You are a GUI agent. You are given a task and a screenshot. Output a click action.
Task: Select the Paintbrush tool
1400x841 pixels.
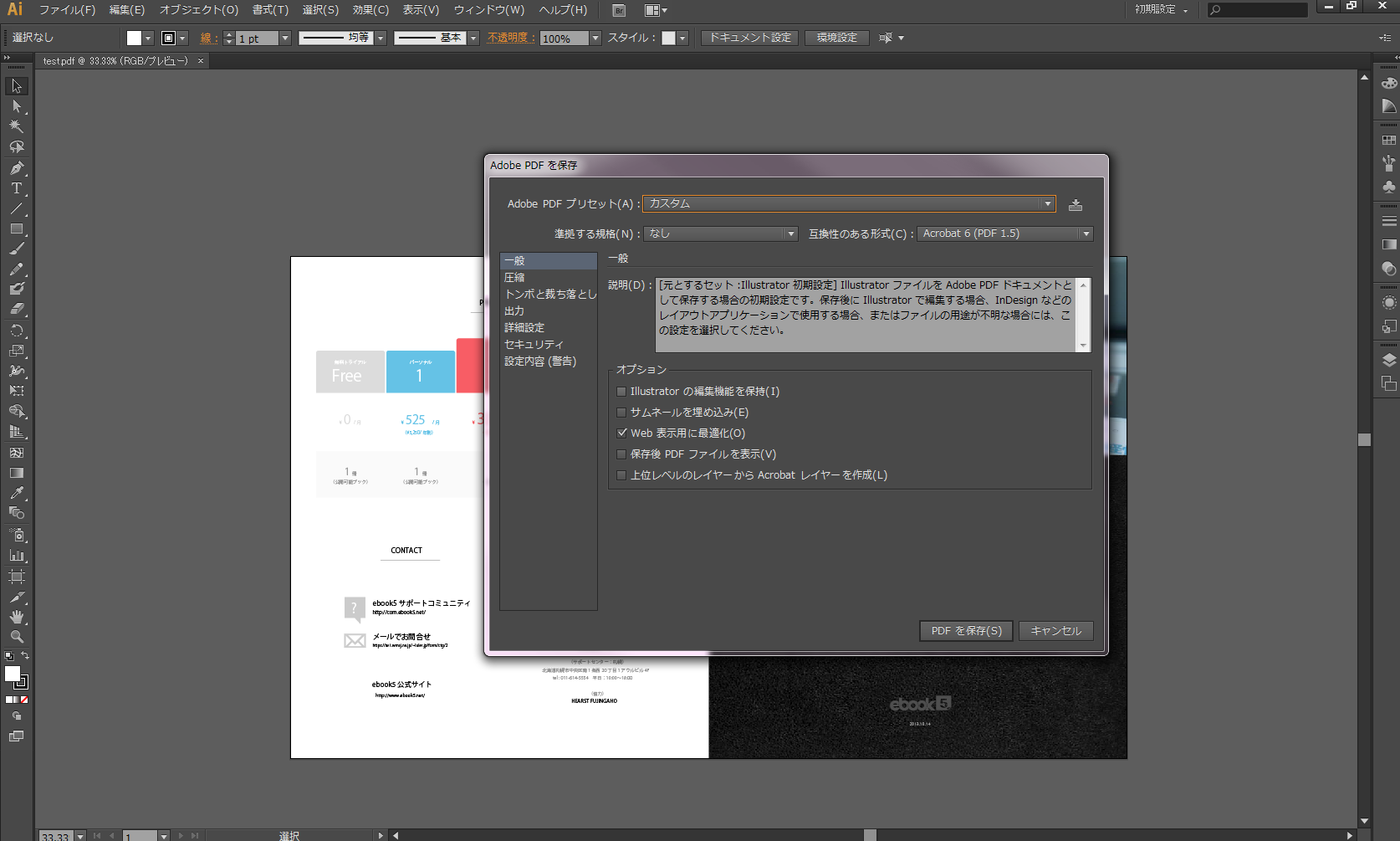[17, 249]
